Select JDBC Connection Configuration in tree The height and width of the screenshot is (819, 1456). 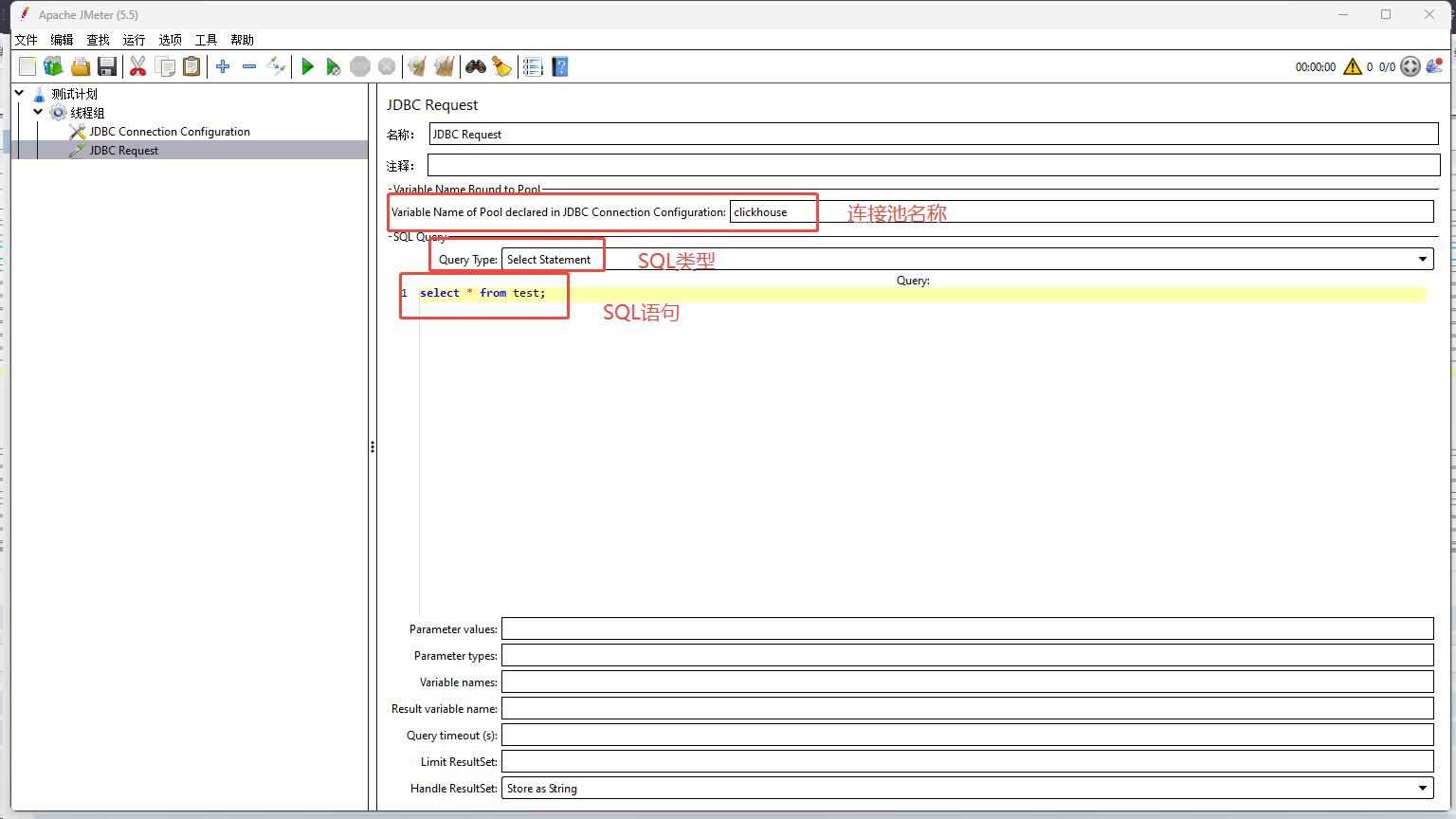tap(170, 132)
